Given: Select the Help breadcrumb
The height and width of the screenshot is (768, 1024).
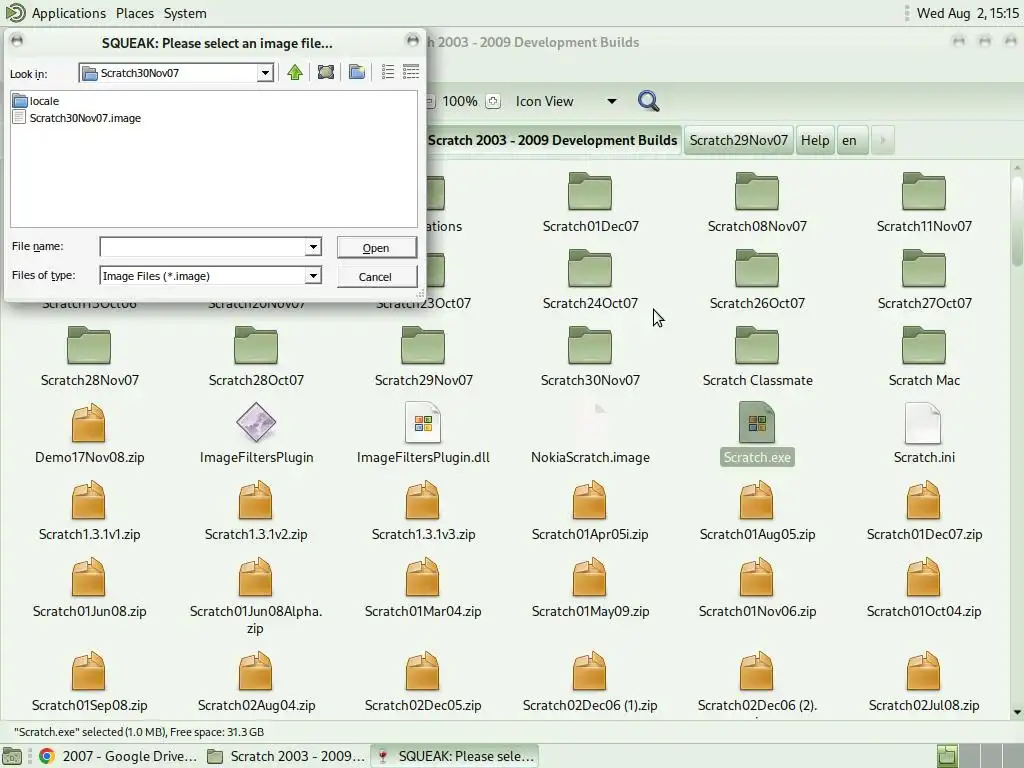Looking at the screenshot, I should [x=815, y=140].
